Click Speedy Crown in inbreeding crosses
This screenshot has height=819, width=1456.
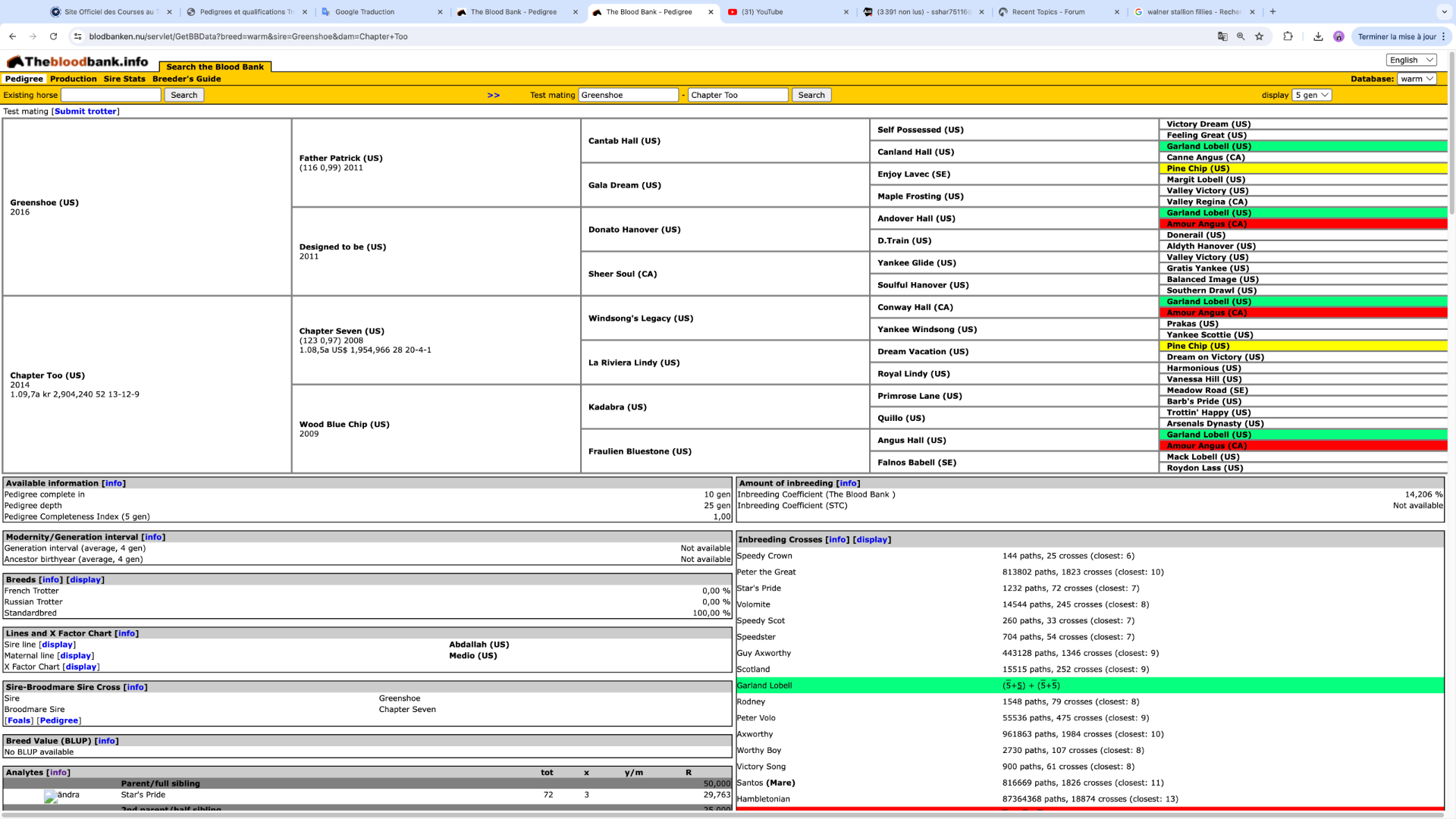click(x=764, y=556)
